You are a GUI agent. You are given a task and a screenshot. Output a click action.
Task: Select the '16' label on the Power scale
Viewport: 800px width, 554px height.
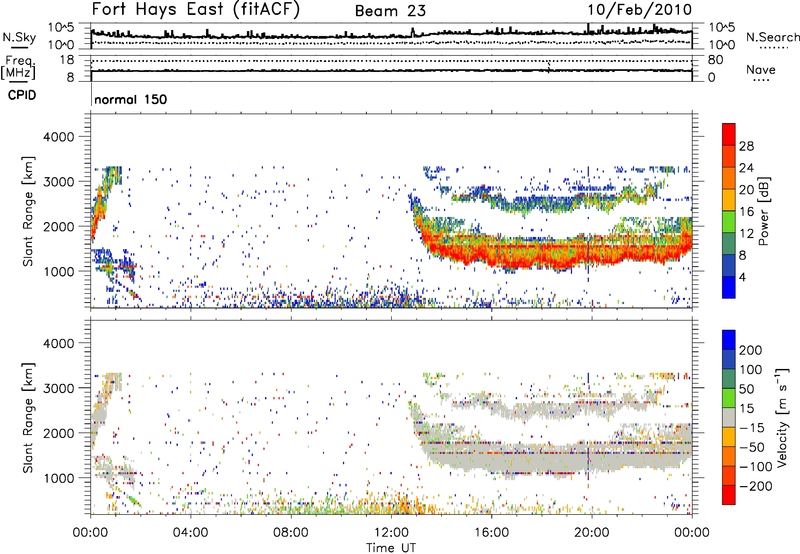(746, 212)
